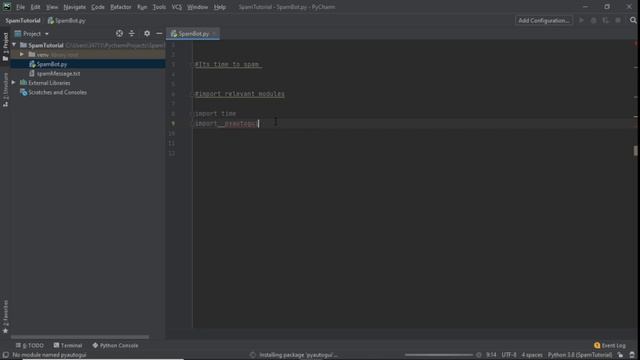Click Python 3.8 interpreter selector
The image size is (640, 360).
[x=580, y=355]
